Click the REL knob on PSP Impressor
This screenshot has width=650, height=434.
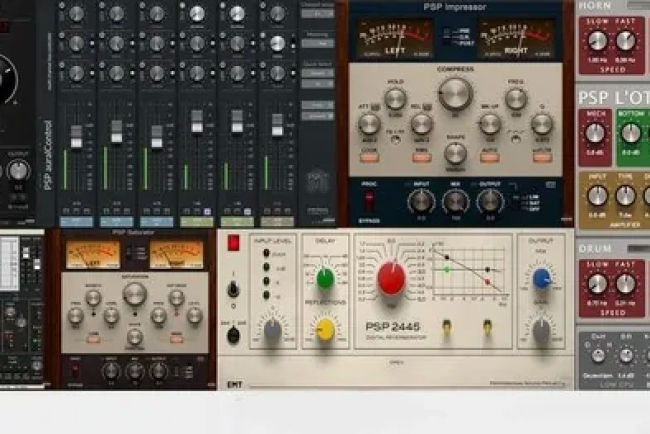[422, 124]
